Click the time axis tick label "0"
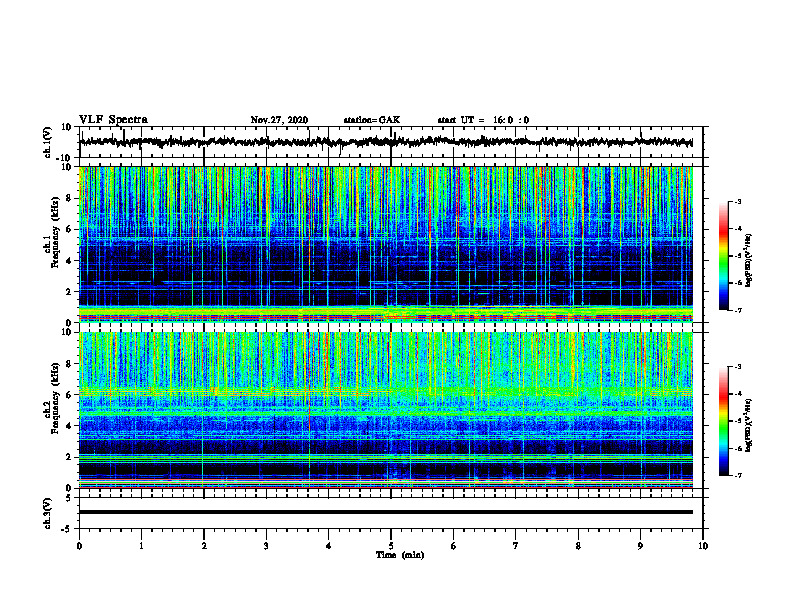Image resolution: width=792 pixels, height=612 pixels. (x=79, y=546)
